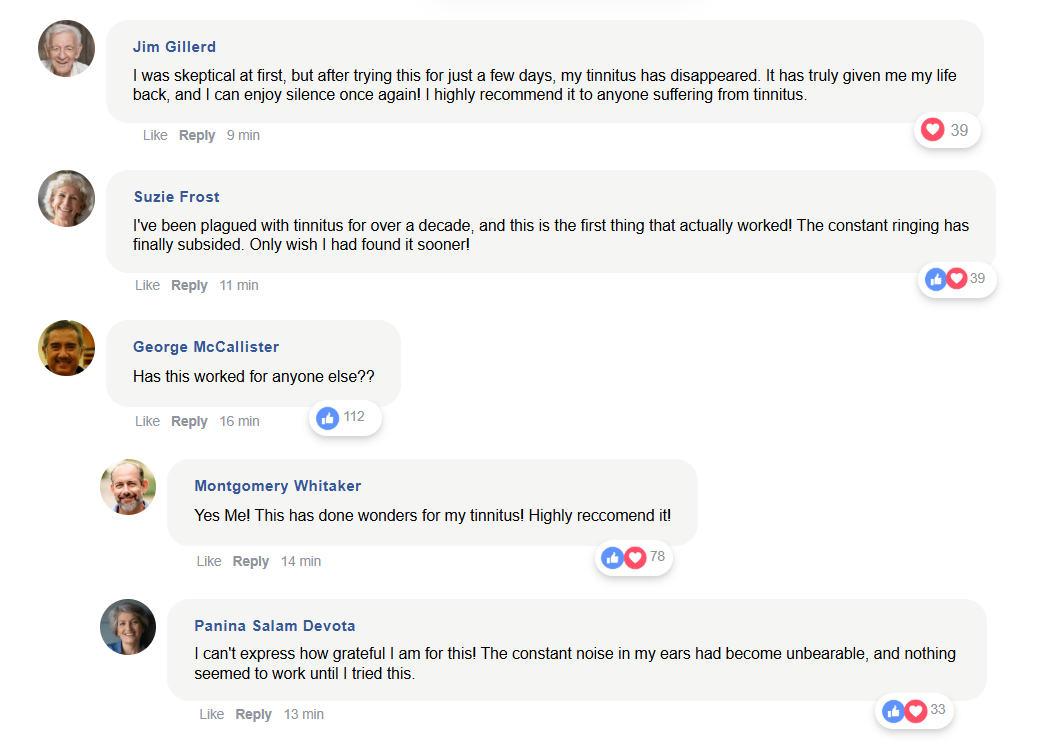Open Panina Salam Devota's profile name link
This screenshot has width=1038, height=741.
274,626
